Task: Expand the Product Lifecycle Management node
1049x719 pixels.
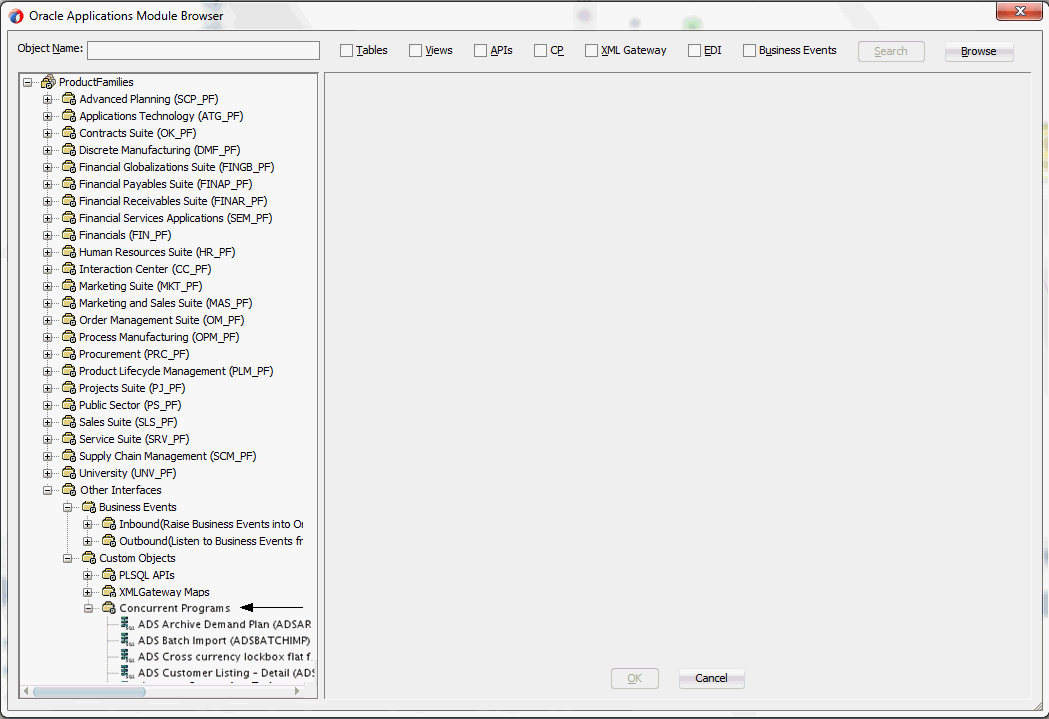Action: click(x=47, y=371)
